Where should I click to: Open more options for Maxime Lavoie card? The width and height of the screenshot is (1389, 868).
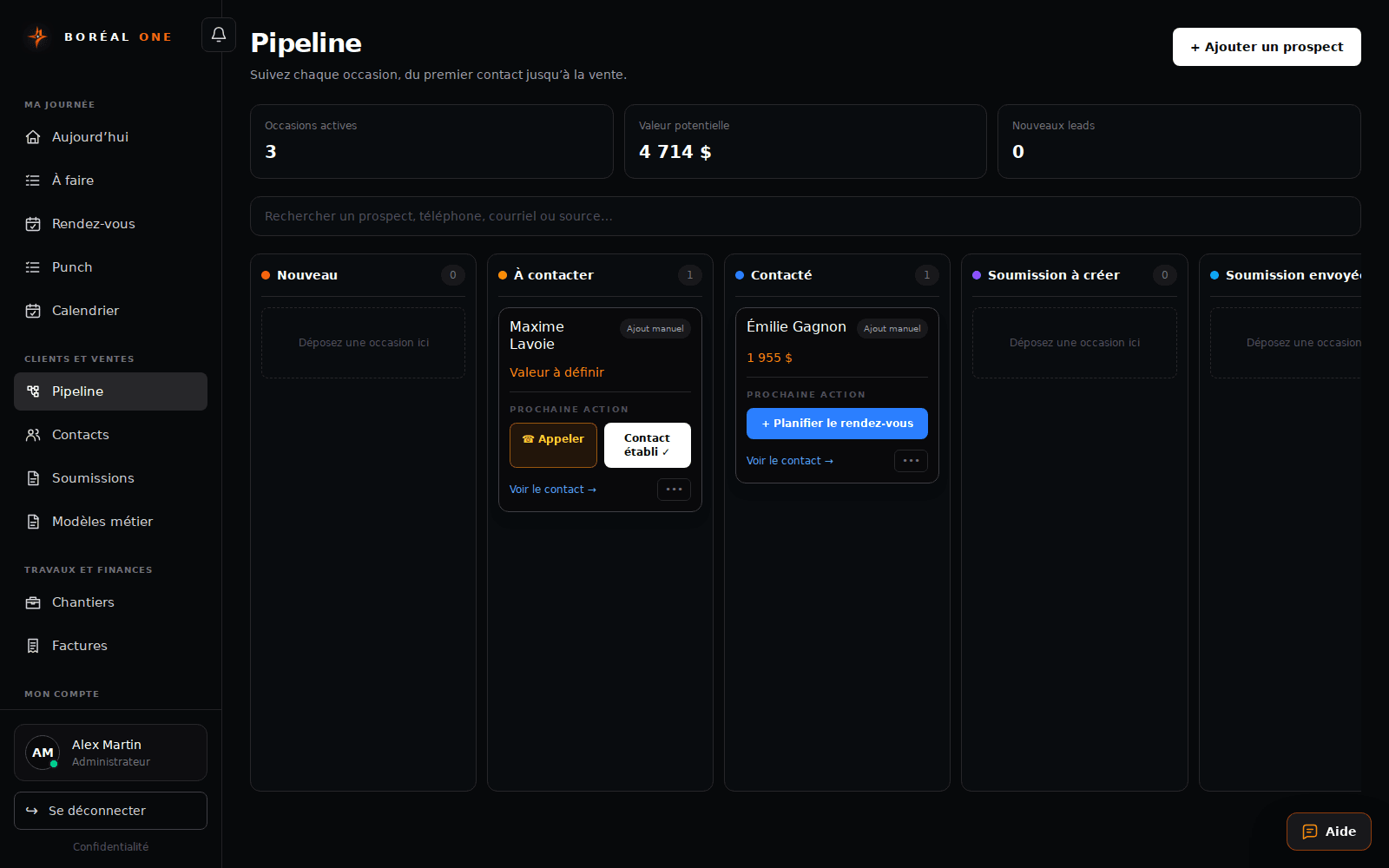click(x=674, y=490)
